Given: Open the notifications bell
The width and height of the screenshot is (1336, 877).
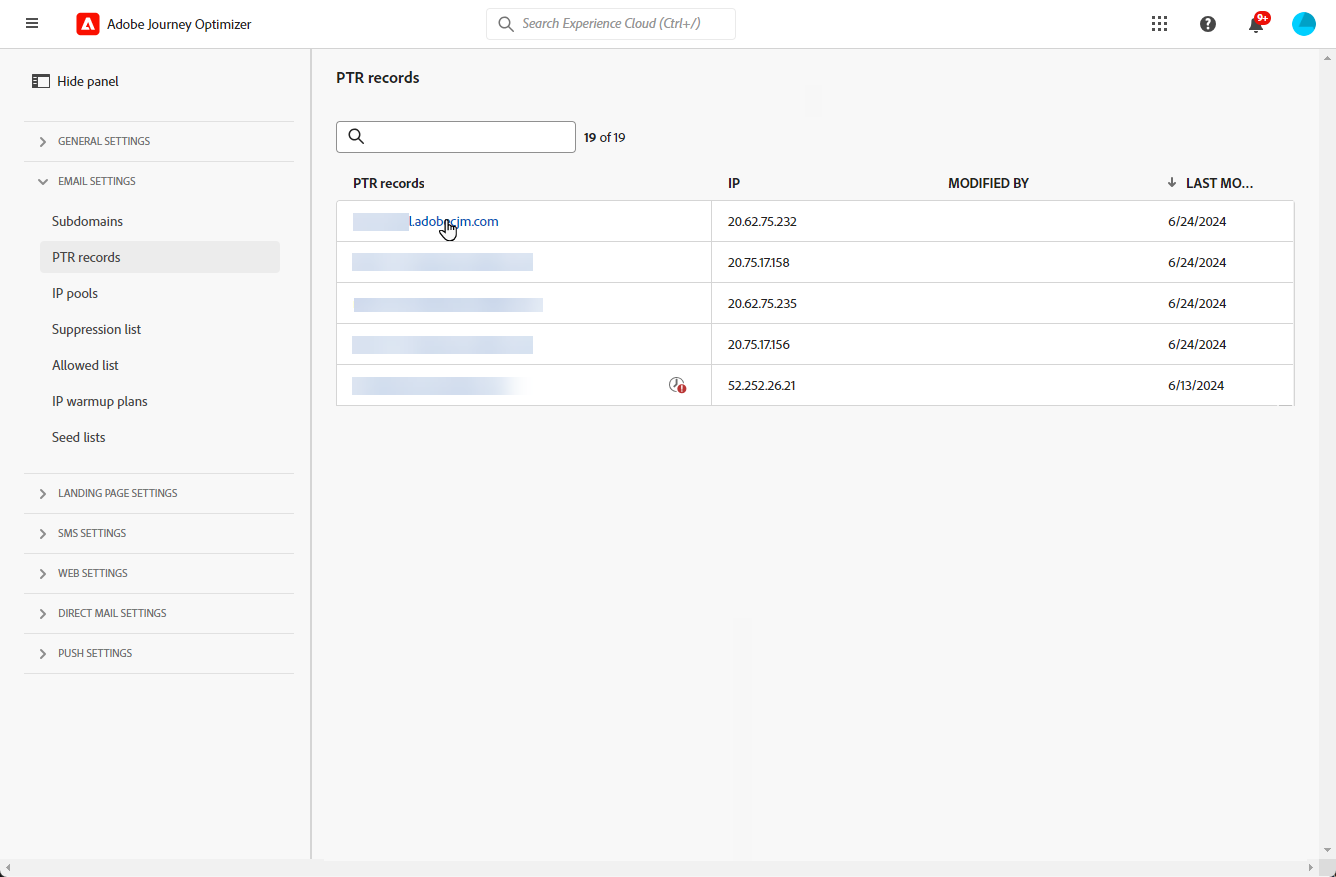Looking at the screenshot, I should 1256,24.
